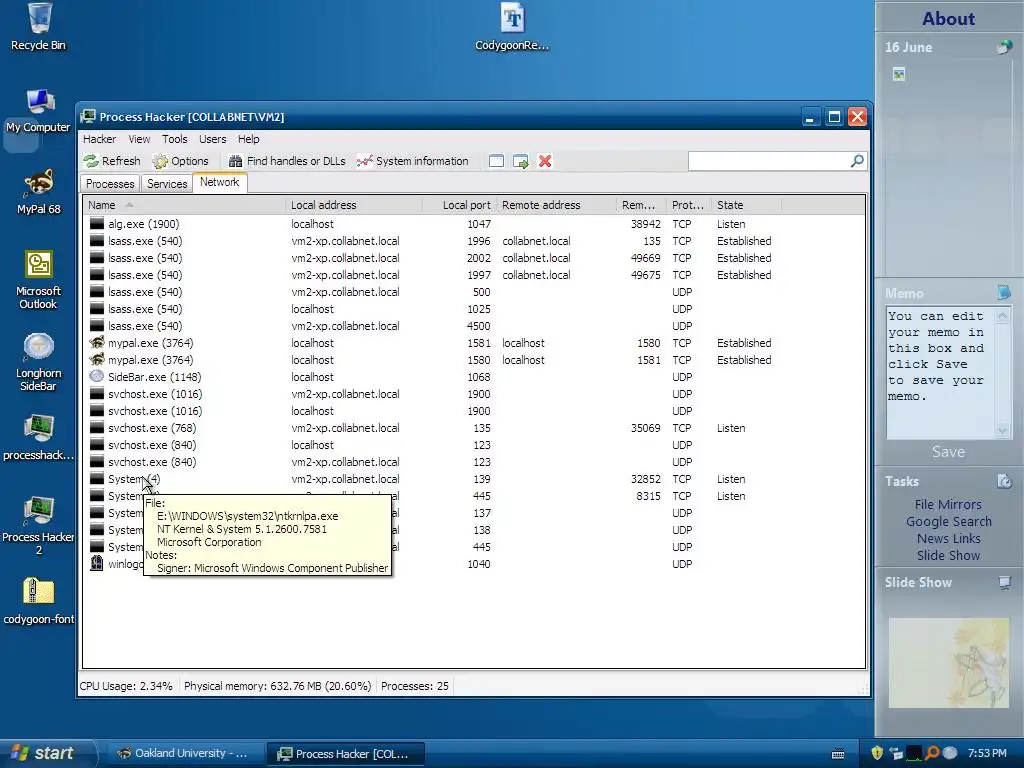Click the SideBar.exe (1148) row icon
This screenshot has height=768, width=1024.
97,376
